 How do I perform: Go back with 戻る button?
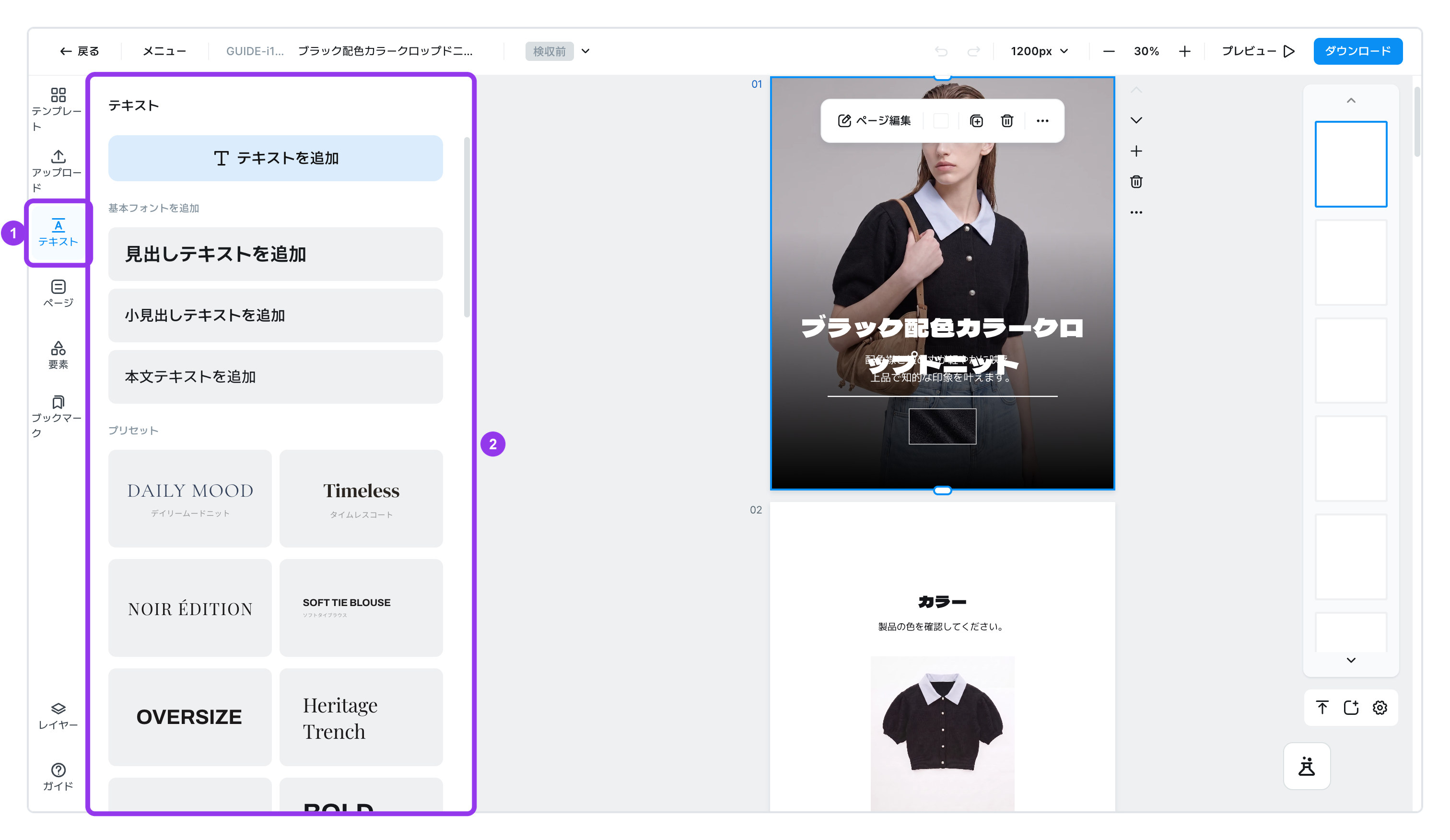click(80, 51)
